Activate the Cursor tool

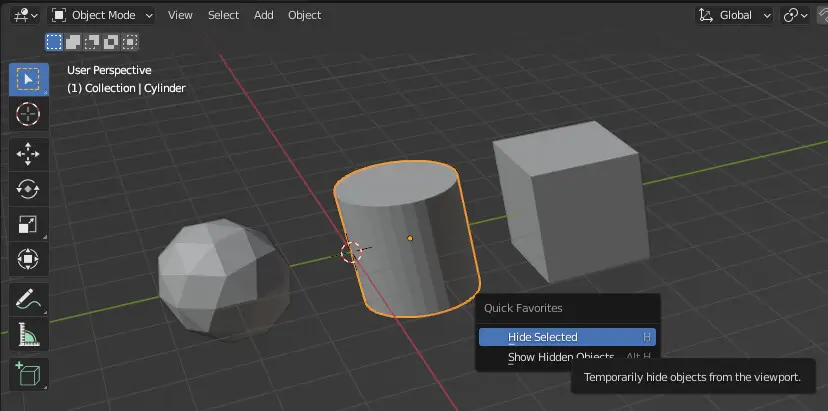click(x=29, y=114)
